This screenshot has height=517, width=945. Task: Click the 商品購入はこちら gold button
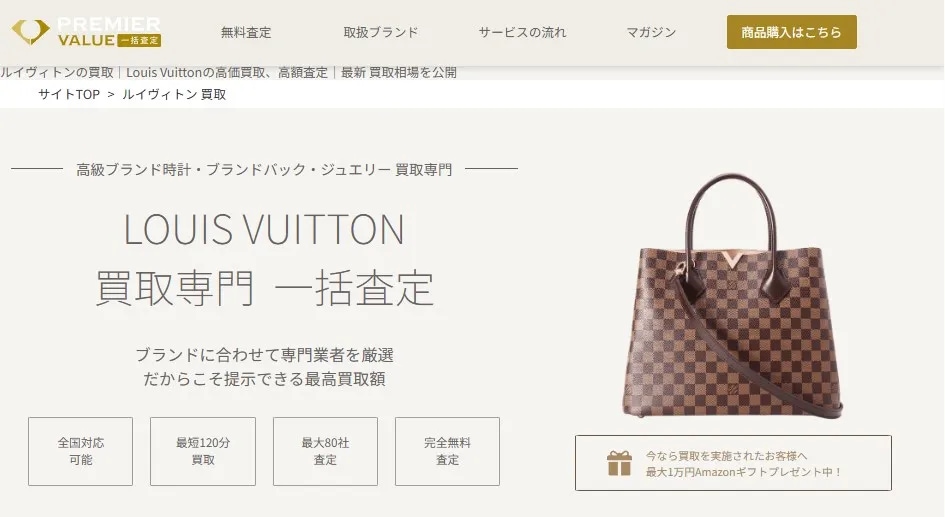[x=791, y=32]
